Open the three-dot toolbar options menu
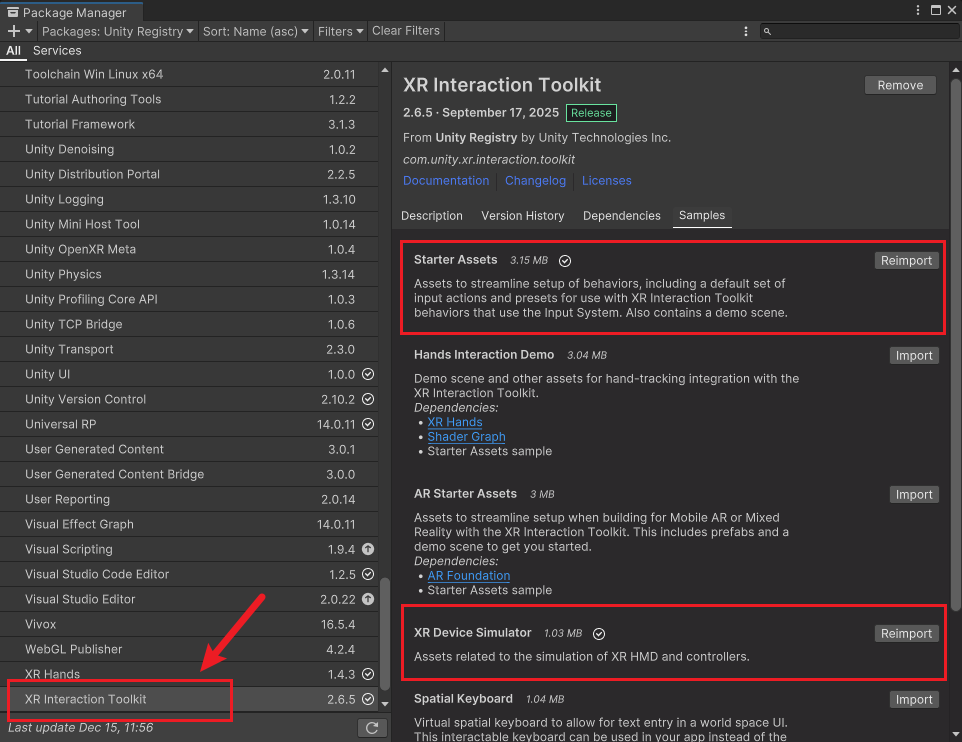This screenshot has width=962, height=742. [745, 31]
